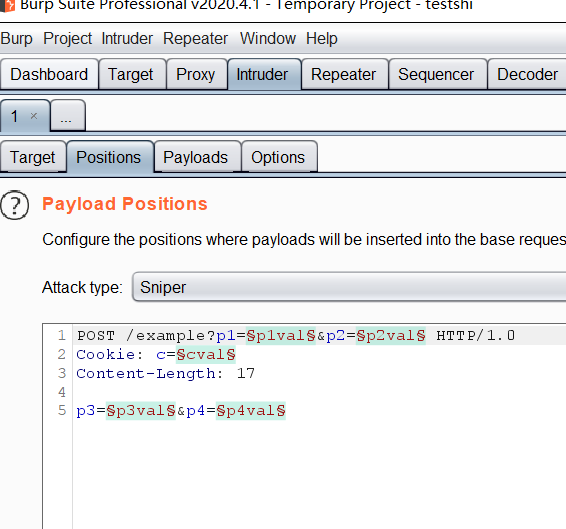Click the Burp Suite logo in title bar
Screen dimensions: 566x529
tap(7, 5)
